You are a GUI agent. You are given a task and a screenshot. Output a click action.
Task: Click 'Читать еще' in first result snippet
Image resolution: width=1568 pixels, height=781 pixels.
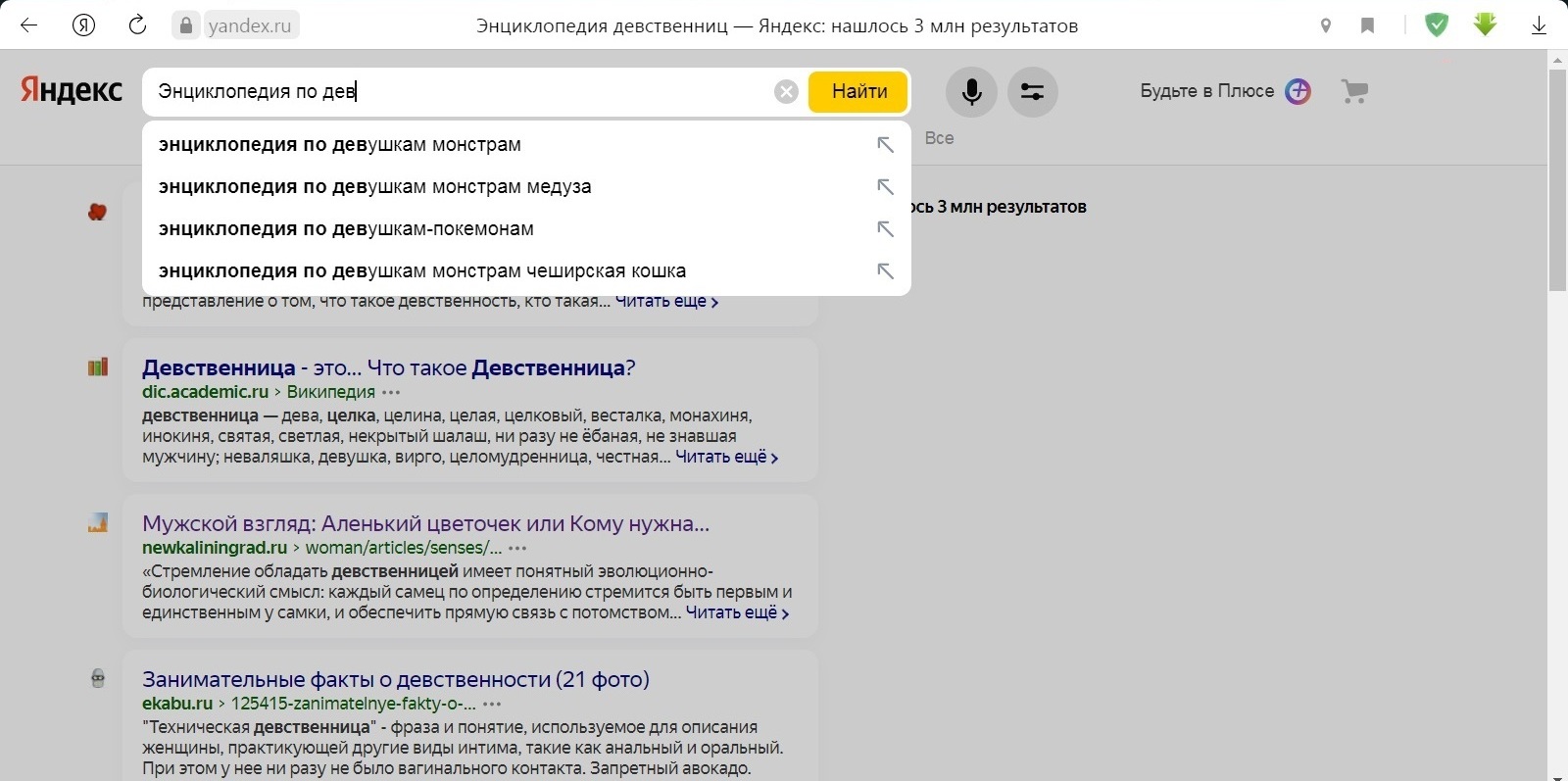(x=666, y=301)
